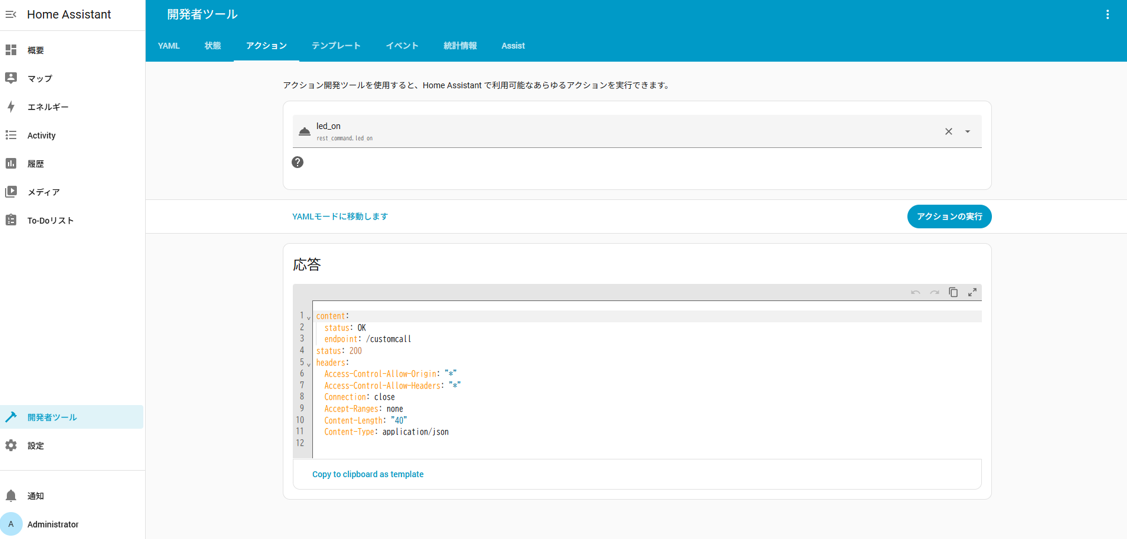This screenshot has width=1127, height=539.
Task: Expand the action picker dropdown arrow
Action: (x=967, y=132)
